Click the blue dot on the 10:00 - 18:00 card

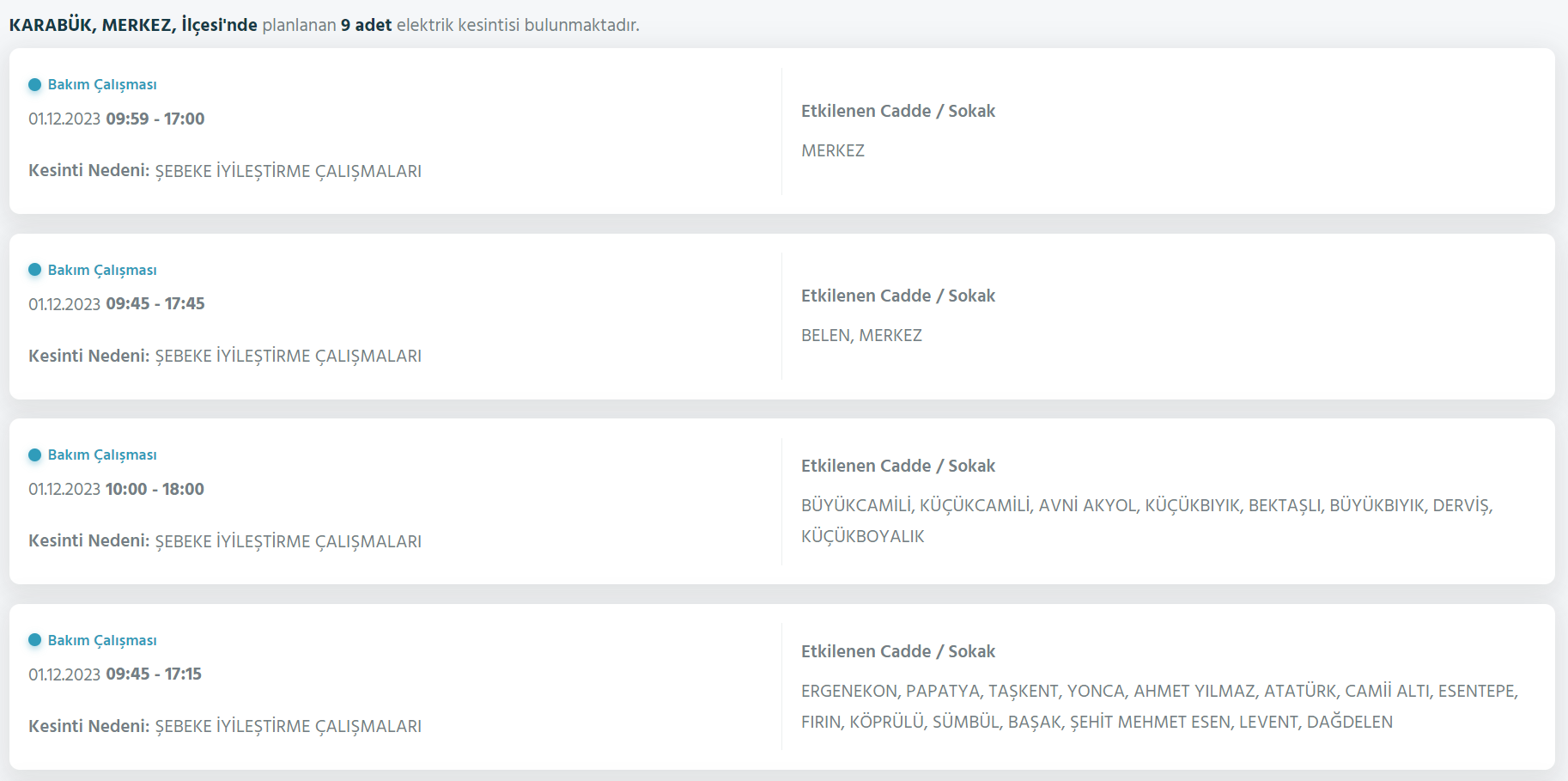pos(34,455)
